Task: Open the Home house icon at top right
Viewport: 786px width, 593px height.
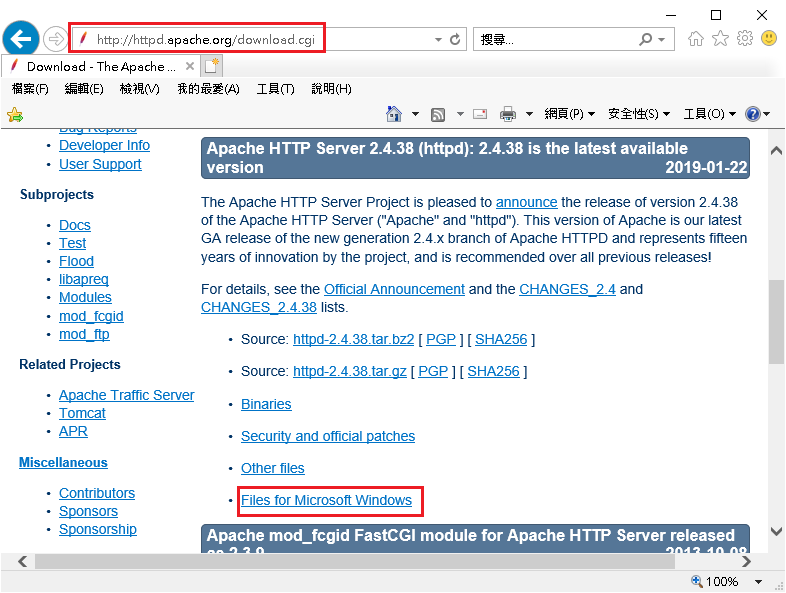Action: [695, 38]
